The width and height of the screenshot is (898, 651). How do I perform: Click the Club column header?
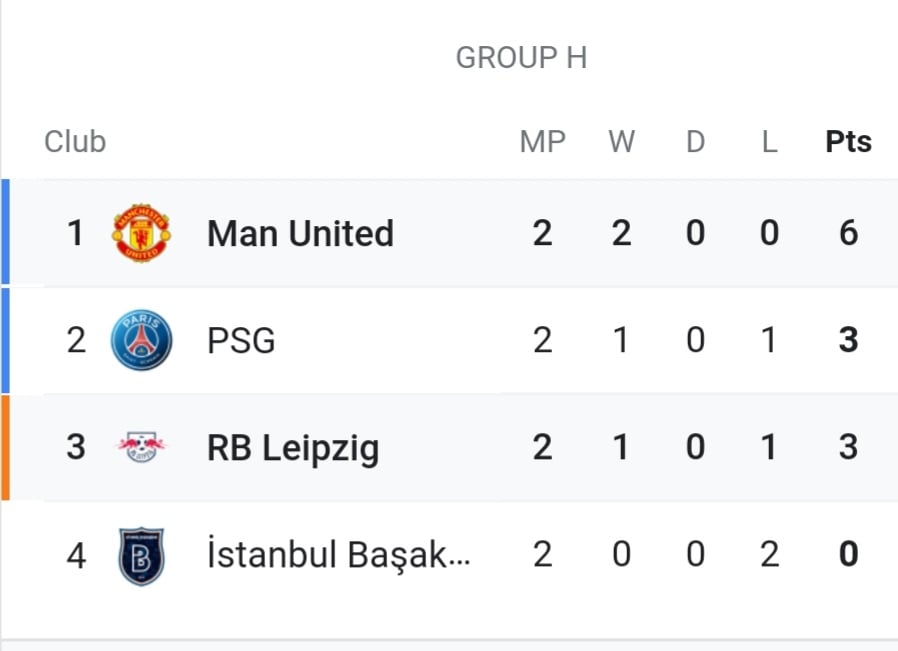(x=75, y=141)
